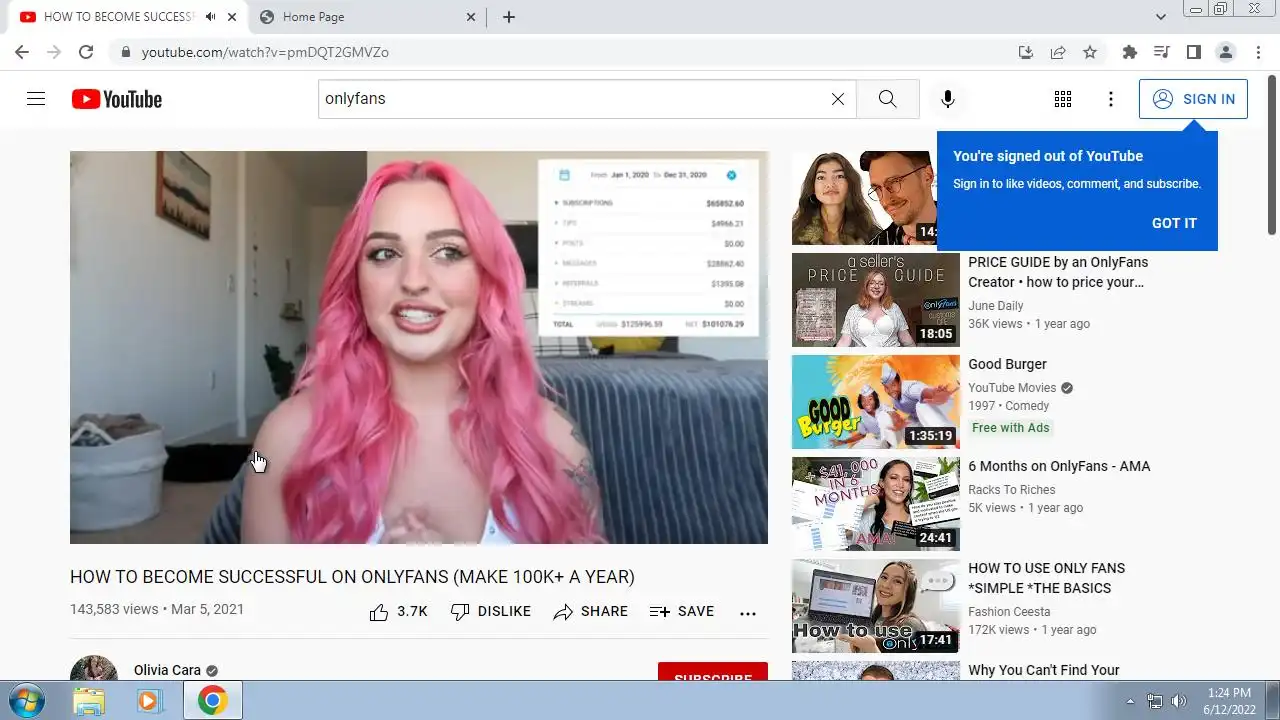This screenshot has width=1280, height=720.
Task: Dismiss the popup with GOT IT
Action: pyautogui.click(x=1174, y=223)
